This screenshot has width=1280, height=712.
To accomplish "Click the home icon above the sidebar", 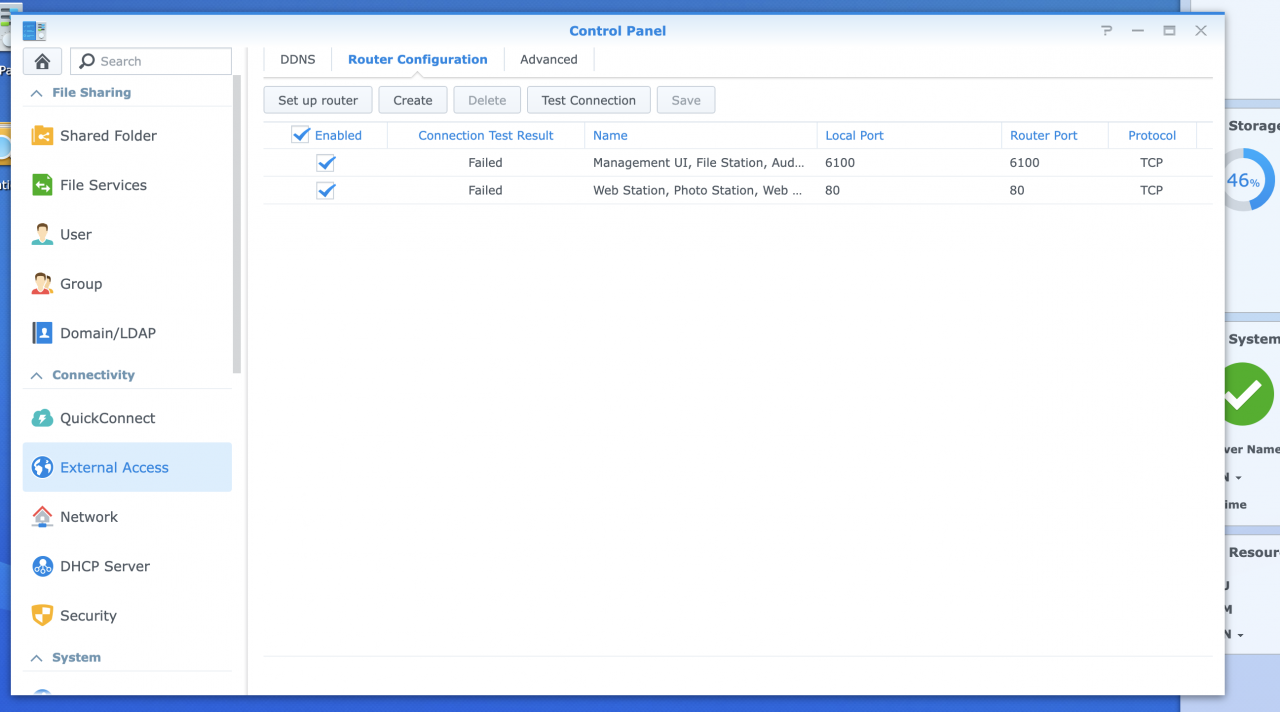I will (41, 61).
